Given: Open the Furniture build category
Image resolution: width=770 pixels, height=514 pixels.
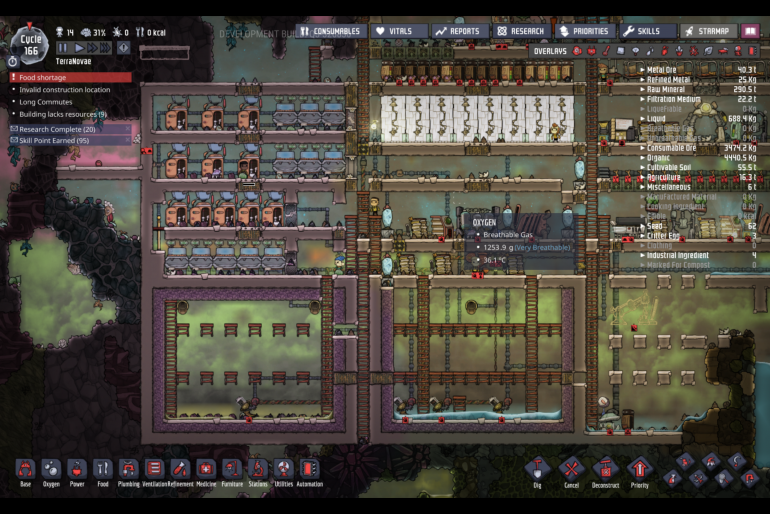Looking at the screenshot, I should click(232, 469).
